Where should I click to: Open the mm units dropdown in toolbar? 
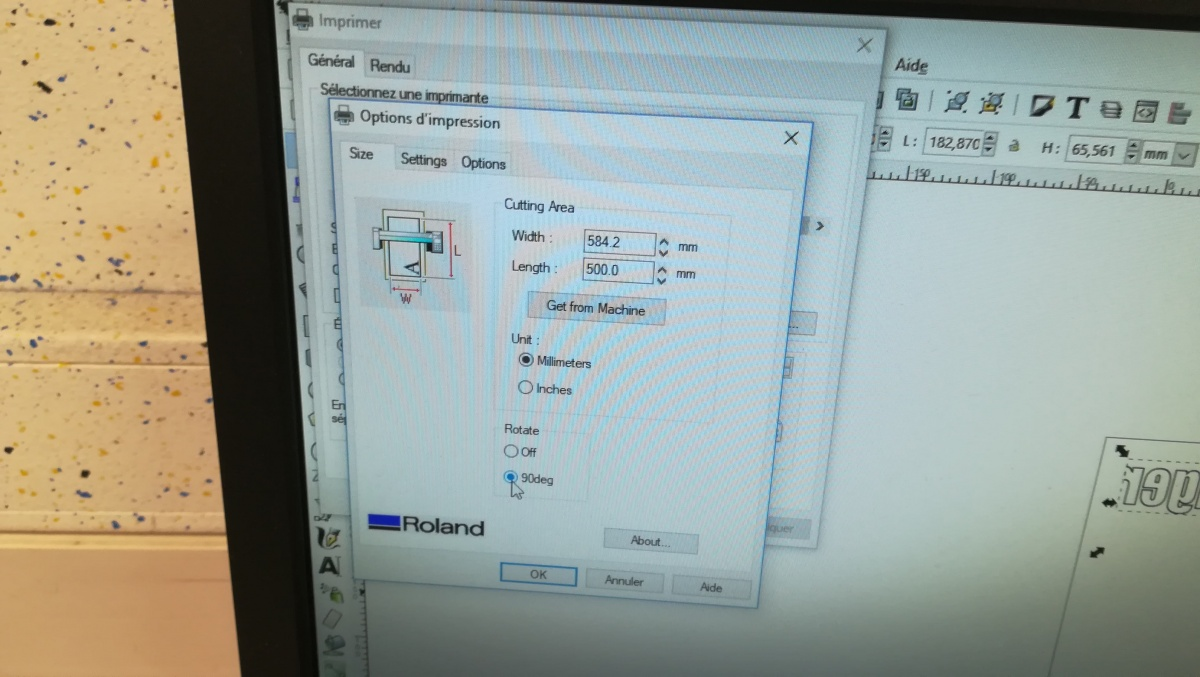point(1185,155)
